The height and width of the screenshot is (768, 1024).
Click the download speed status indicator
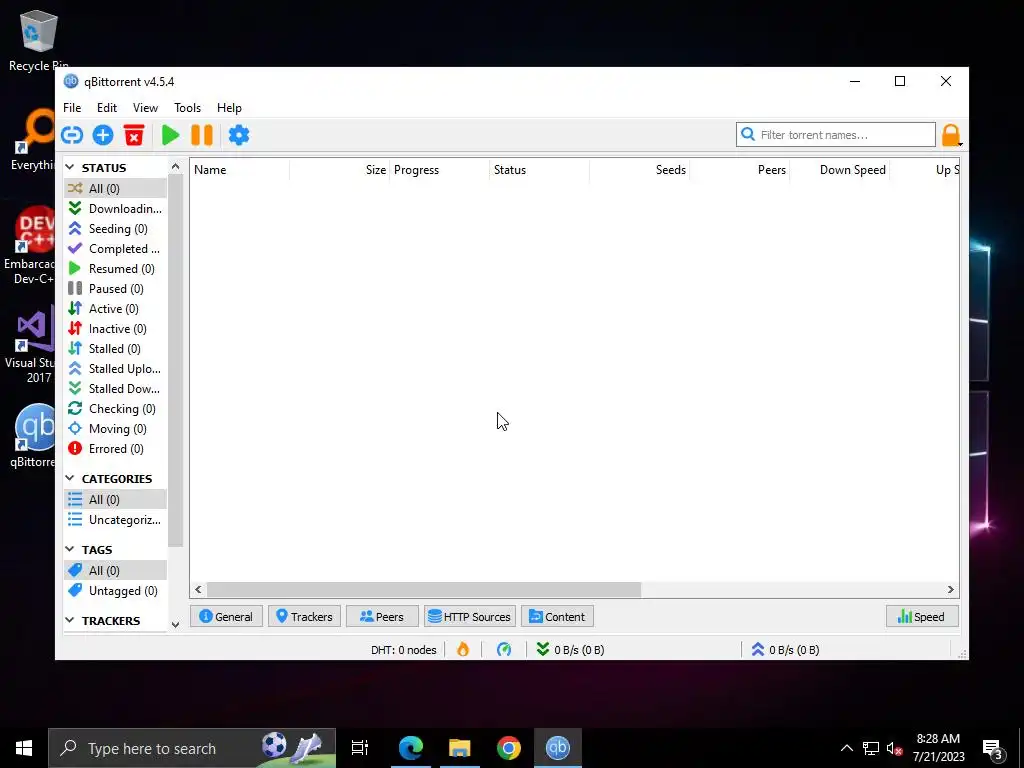click(570, 650)
